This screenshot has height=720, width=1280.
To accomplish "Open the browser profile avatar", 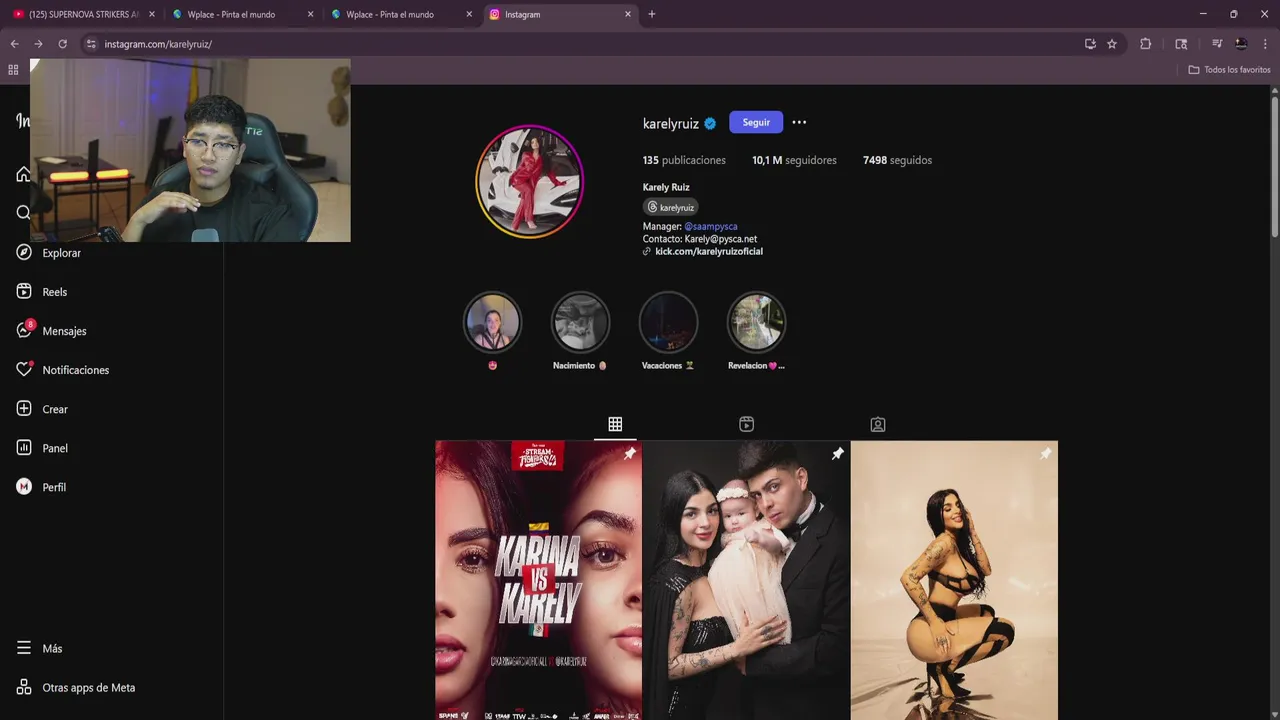I will (x=1241, y=44).
